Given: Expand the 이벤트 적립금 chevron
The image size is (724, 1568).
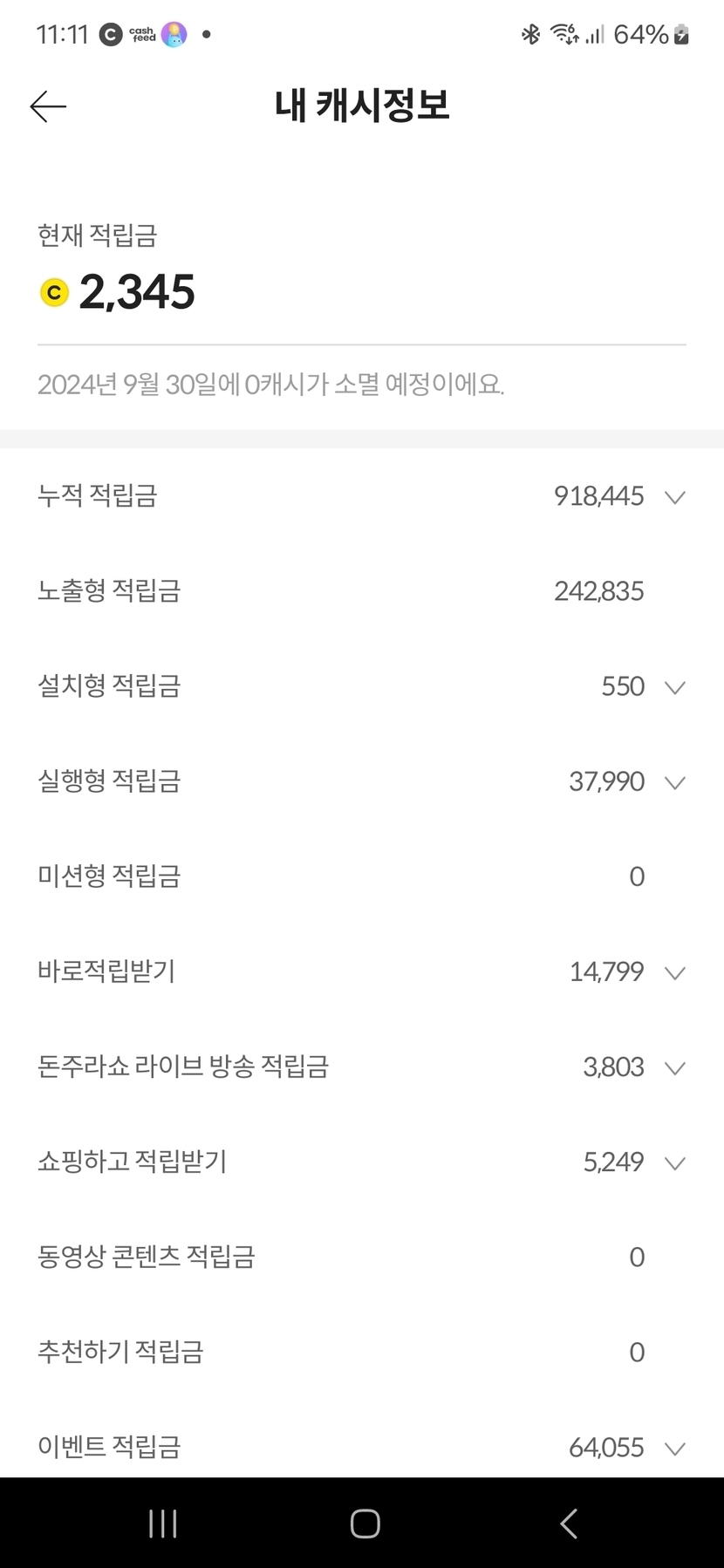Looking at the screenshot, I should point(674,1449).
